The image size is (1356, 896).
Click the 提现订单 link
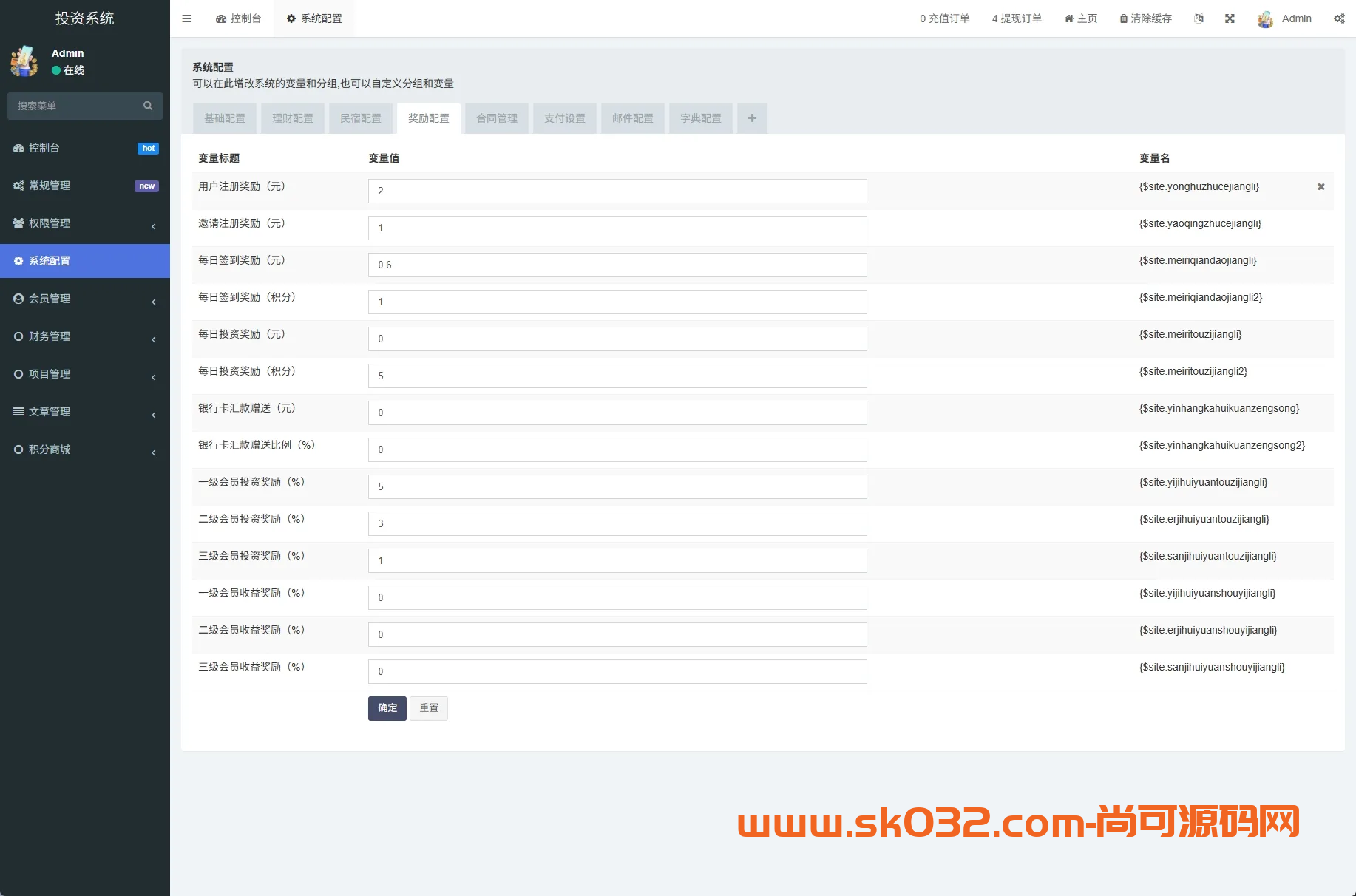click(x=1017, y=18)
